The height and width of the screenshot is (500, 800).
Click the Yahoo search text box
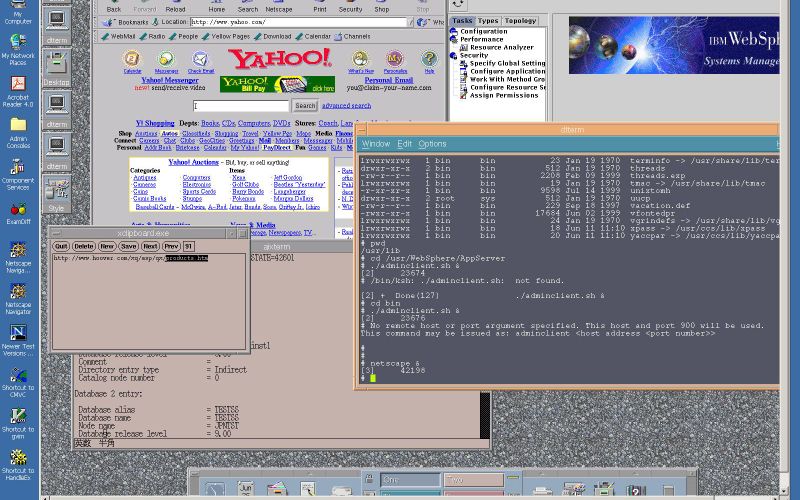241,106
